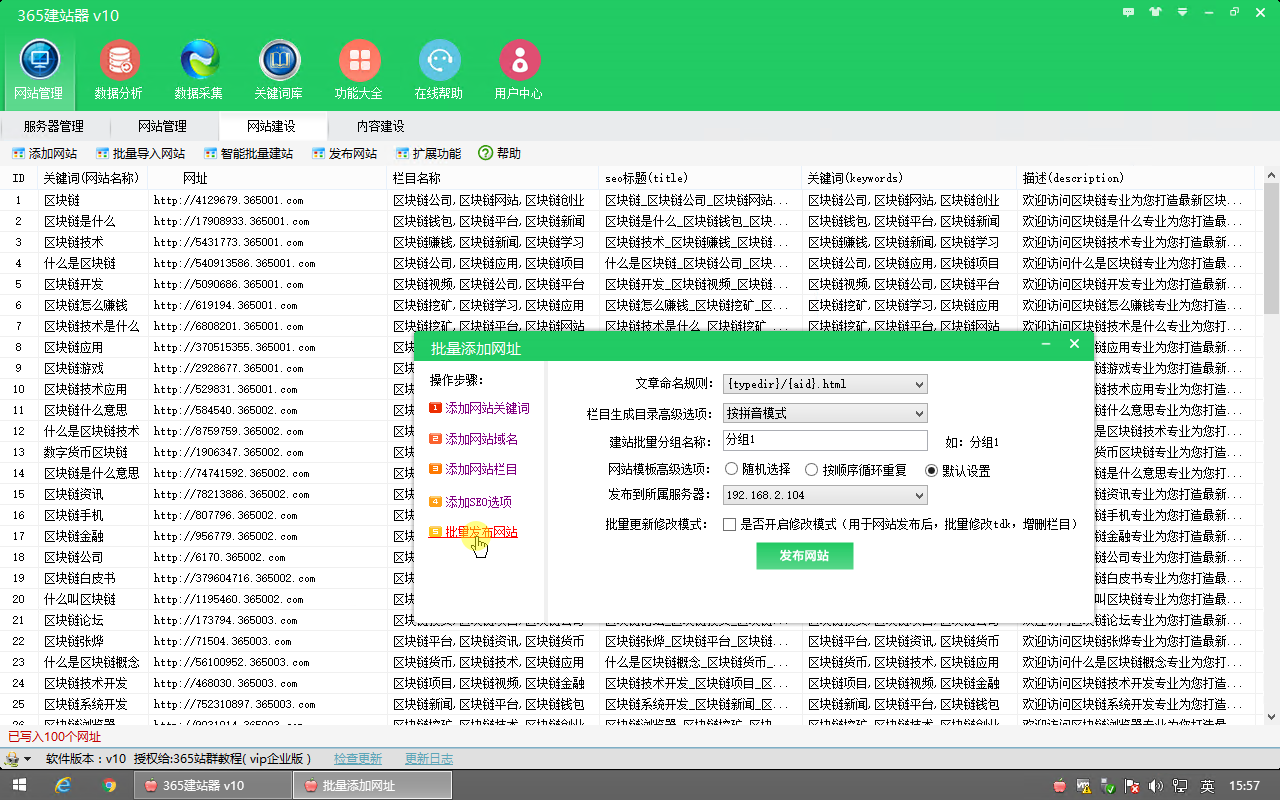Click 添加网站 toolbar item
Image resolution: width=1280 pixels, height=800 pixels.
pos(44,154)
